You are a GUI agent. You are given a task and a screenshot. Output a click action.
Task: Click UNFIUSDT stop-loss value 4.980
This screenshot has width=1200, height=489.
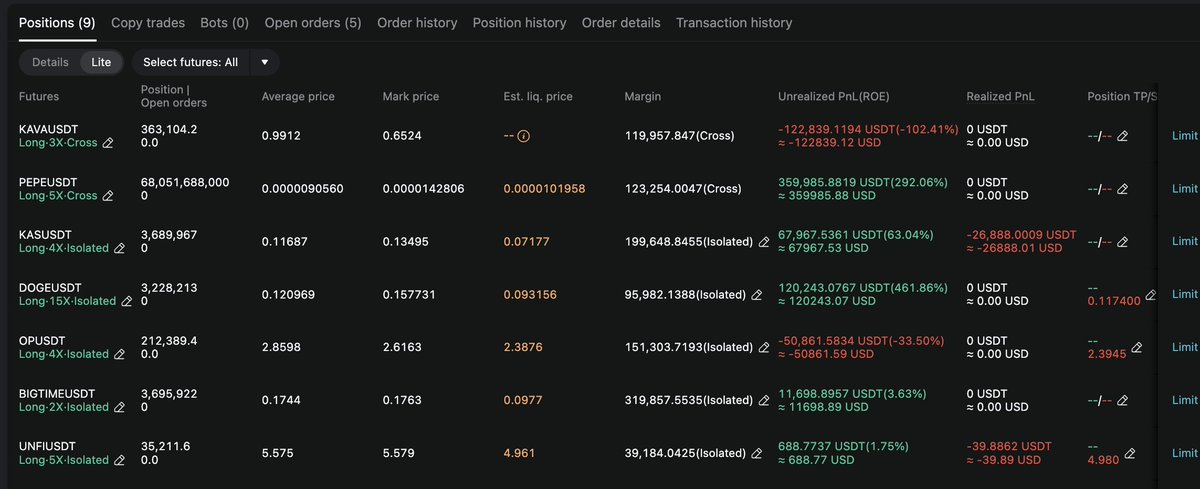pyautogui.click(x=1104, y=460)
